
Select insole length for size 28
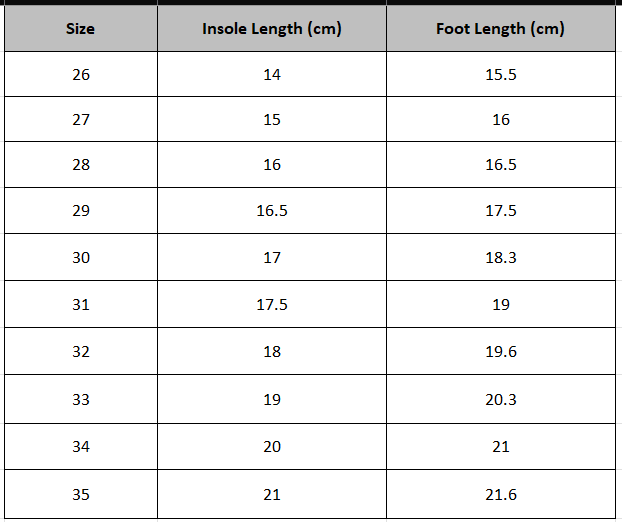click(x=272, y=165)
